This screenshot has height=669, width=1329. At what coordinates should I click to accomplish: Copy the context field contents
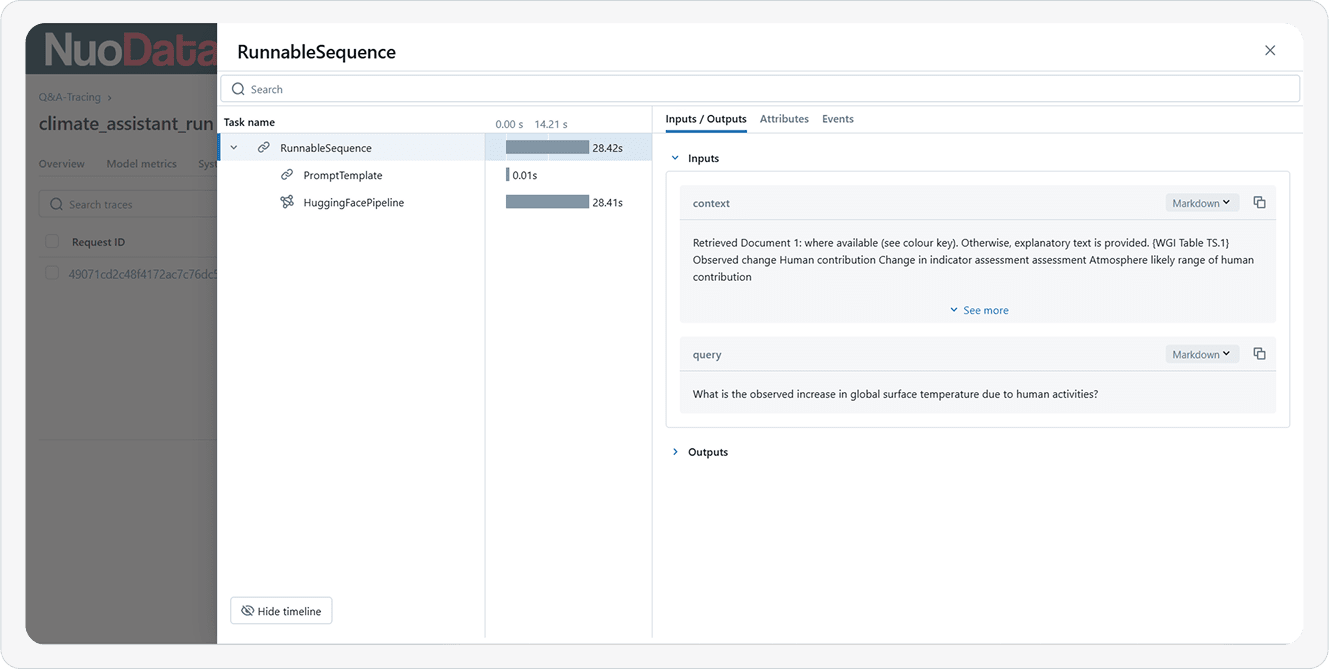pos(1260,203)
